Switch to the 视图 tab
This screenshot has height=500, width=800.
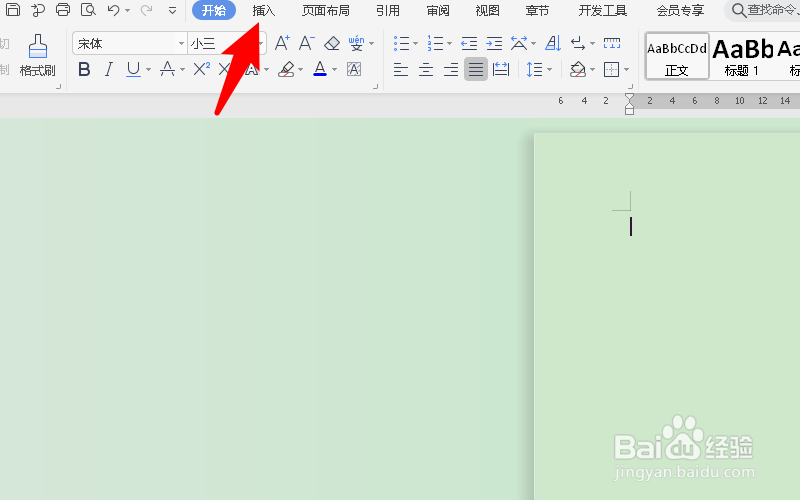[x=487, y=10]
